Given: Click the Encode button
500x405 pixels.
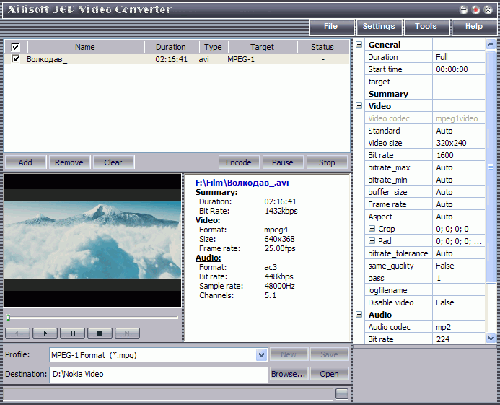Looking at the screenshot, I should tap(239, 162).
